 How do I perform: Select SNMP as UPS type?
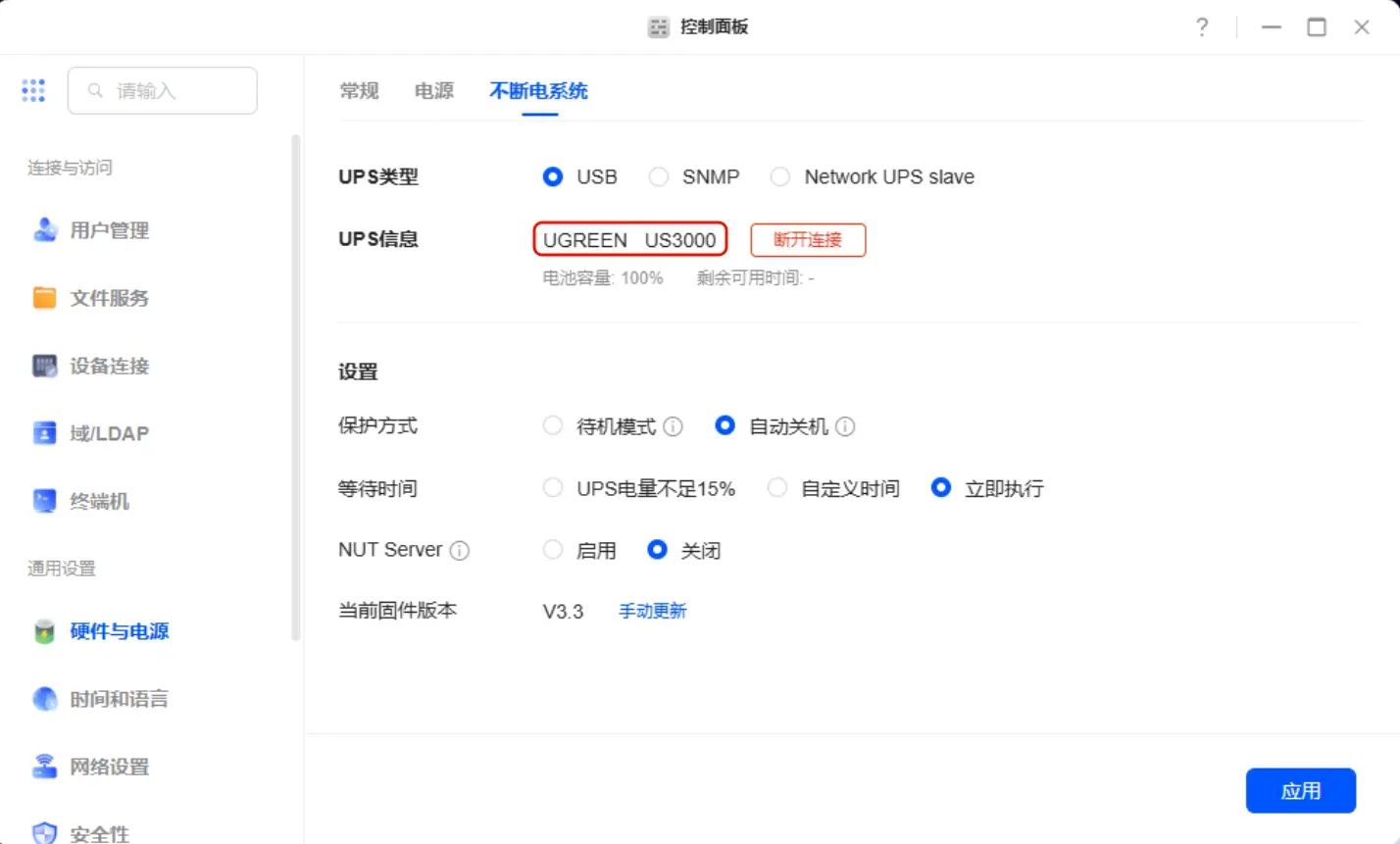[x=659, y=177]
